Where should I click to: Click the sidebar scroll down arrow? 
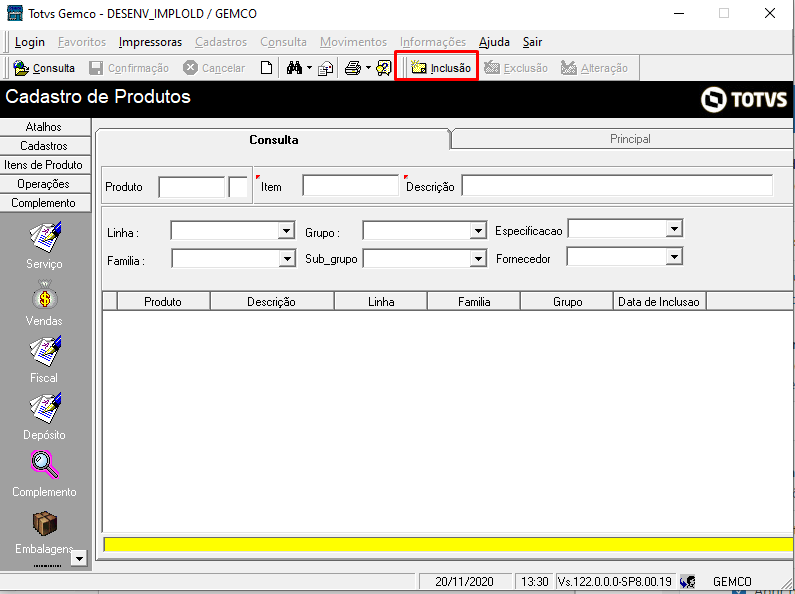coord(79,559)
